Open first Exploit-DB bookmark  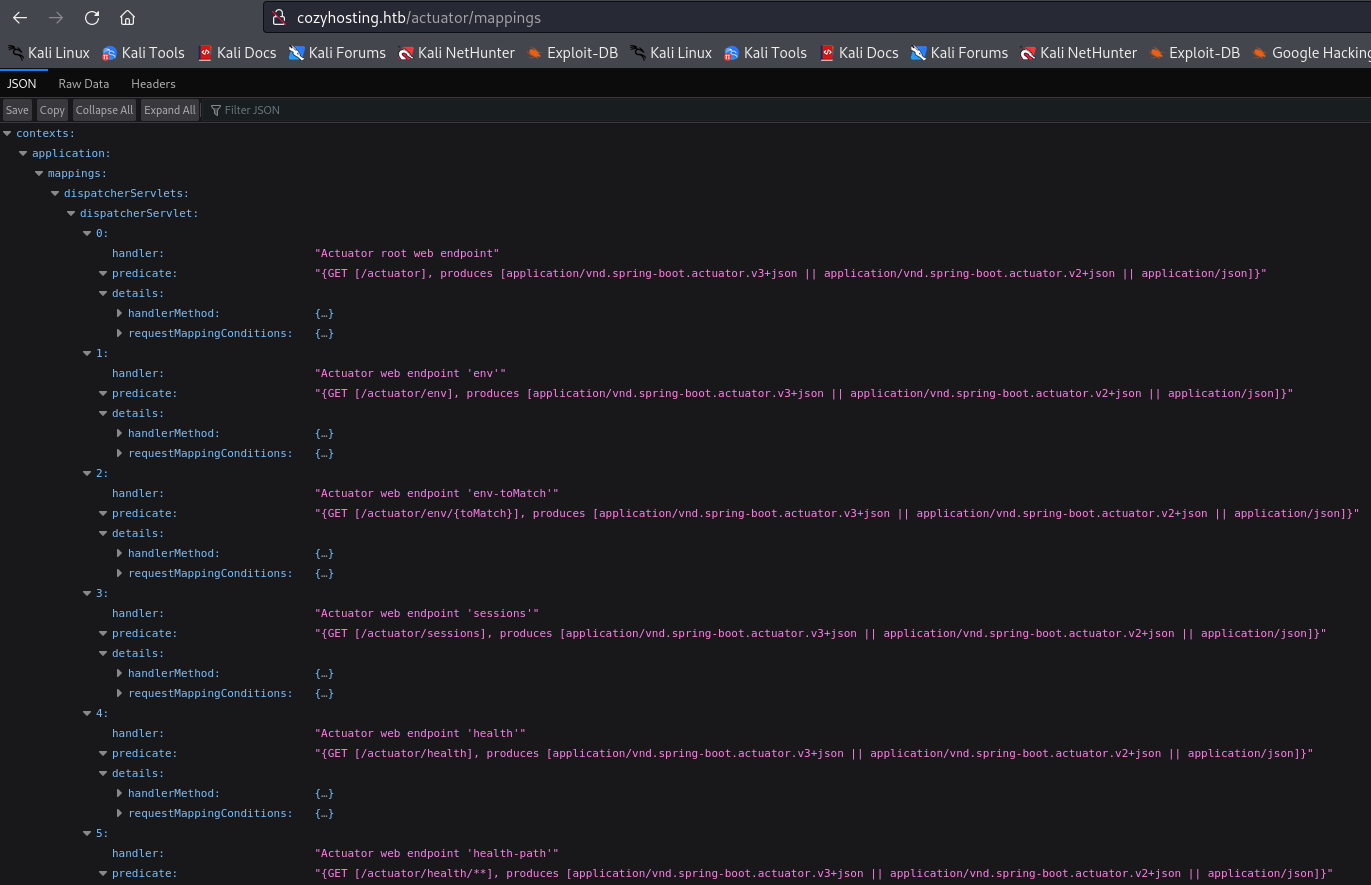coord(572,53)
